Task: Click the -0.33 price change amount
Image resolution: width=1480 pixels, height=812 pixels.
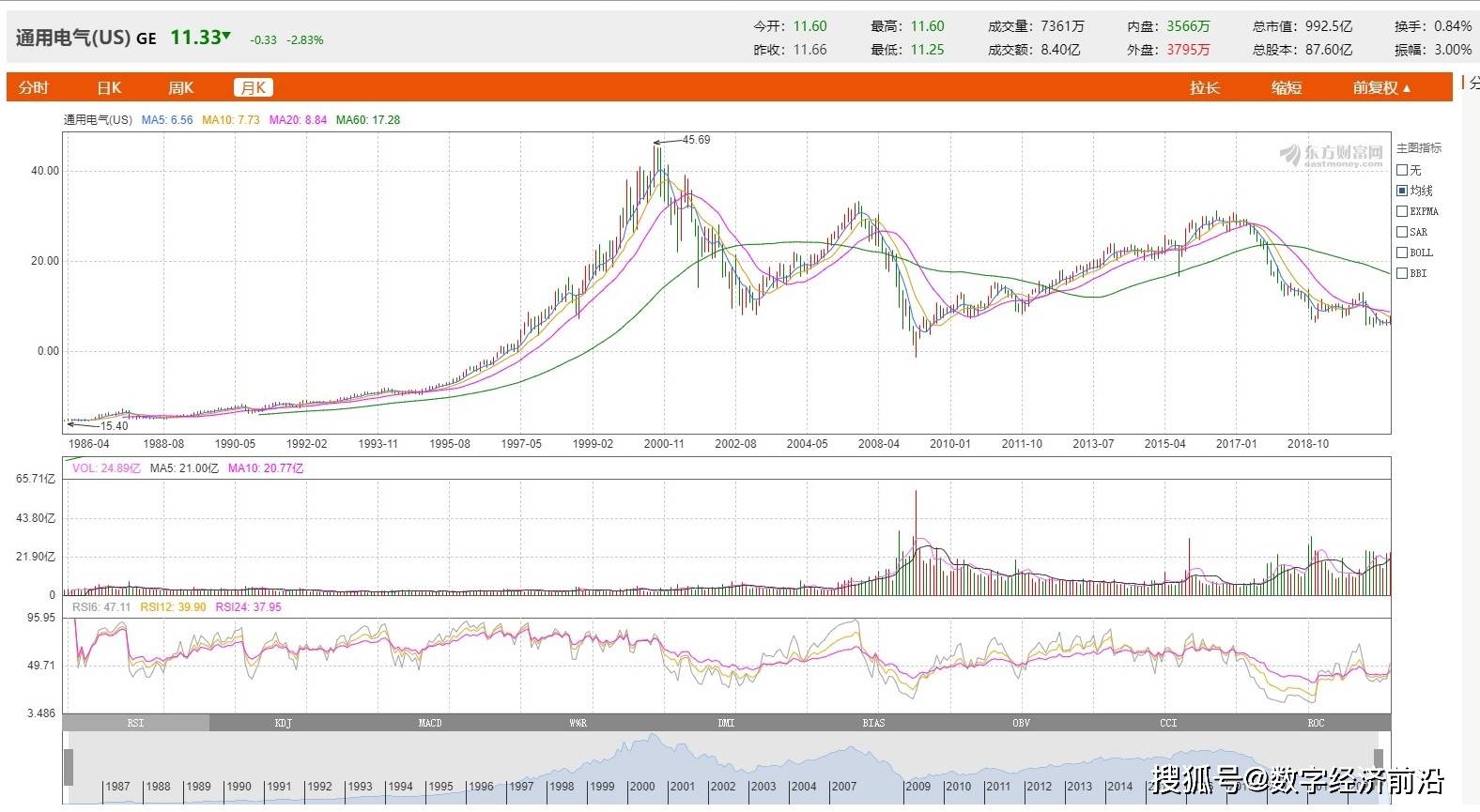Action: coord(264,40)
